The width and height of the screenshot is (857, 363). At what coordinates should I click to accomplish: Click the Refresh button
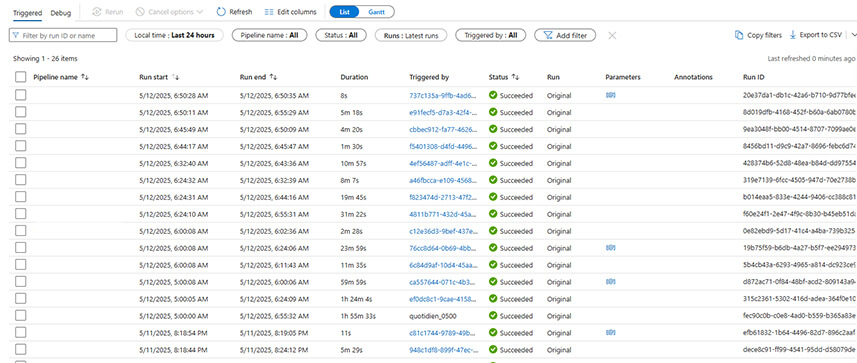pos(234,11)
